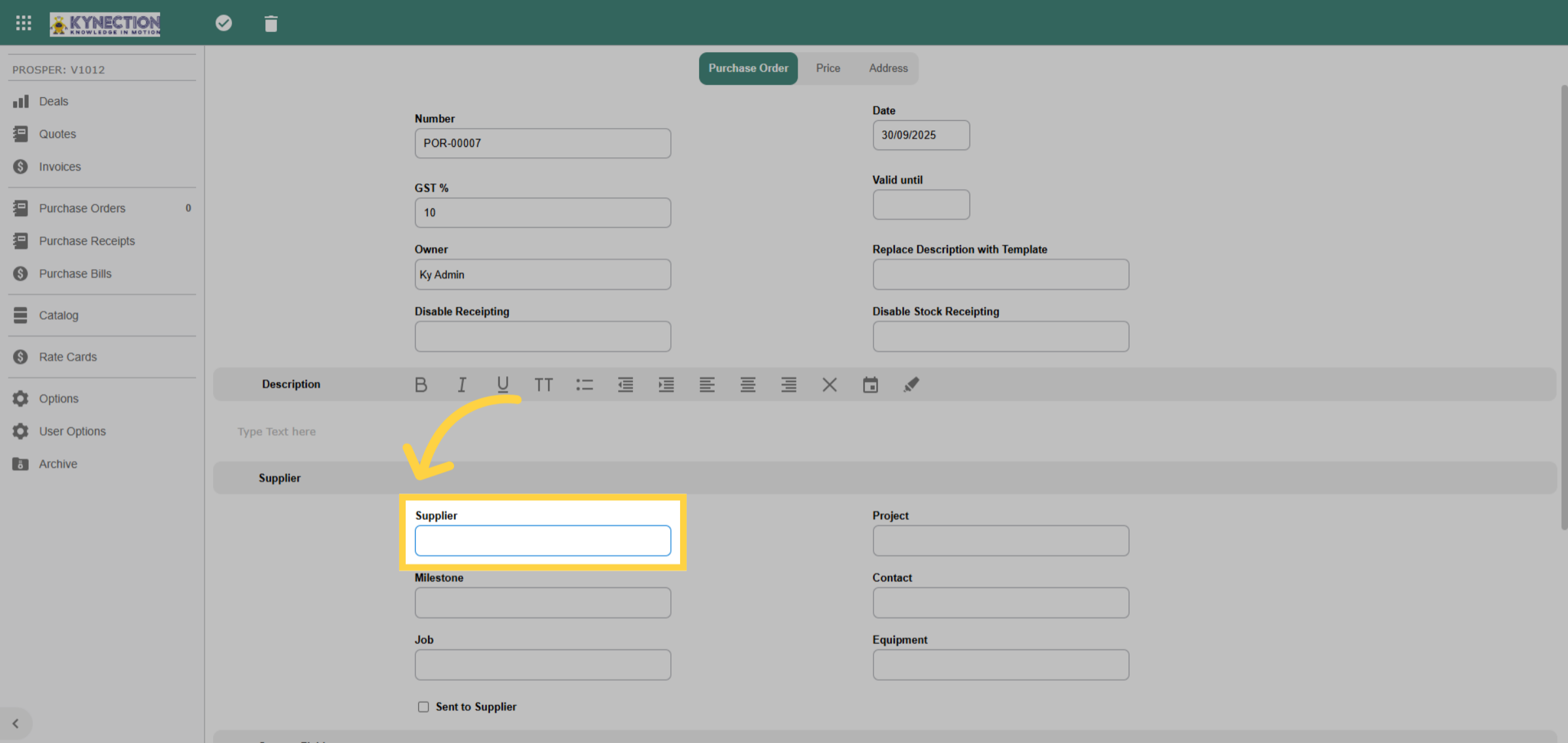This screenshot has height=743, width=1568.
Task: Click the Archive folder icon
Action: [20, 464]
